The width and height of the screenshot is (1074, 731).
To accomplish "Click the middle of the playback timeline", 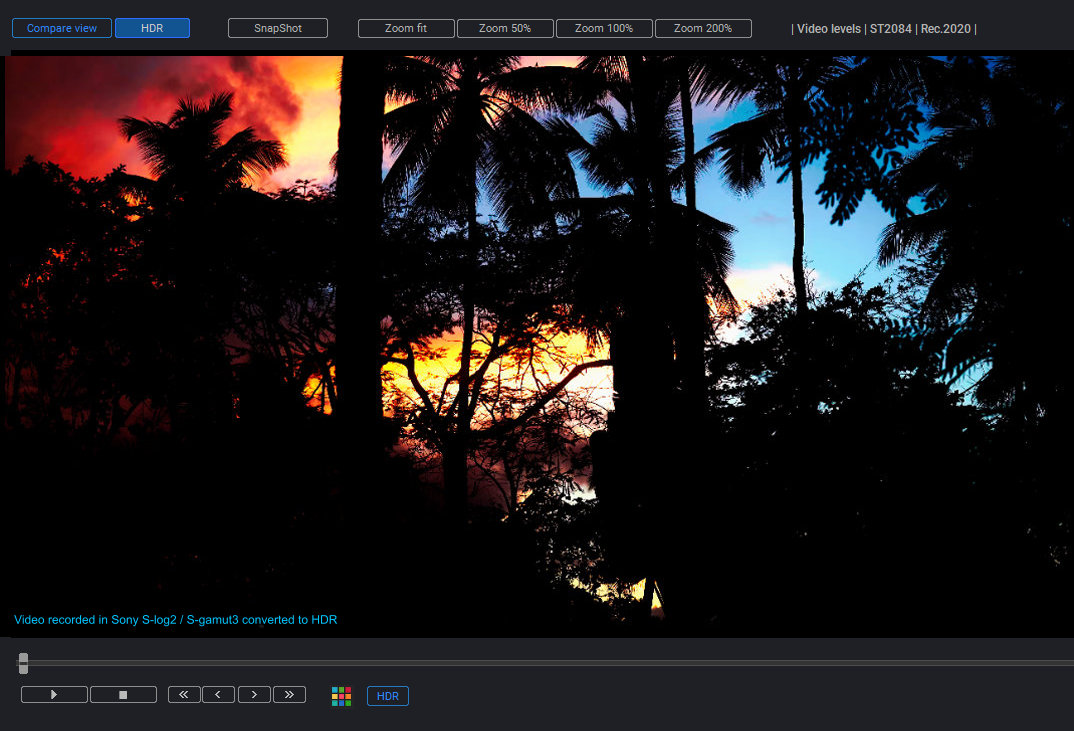I will pyautogui.click(x=548, y=663).
